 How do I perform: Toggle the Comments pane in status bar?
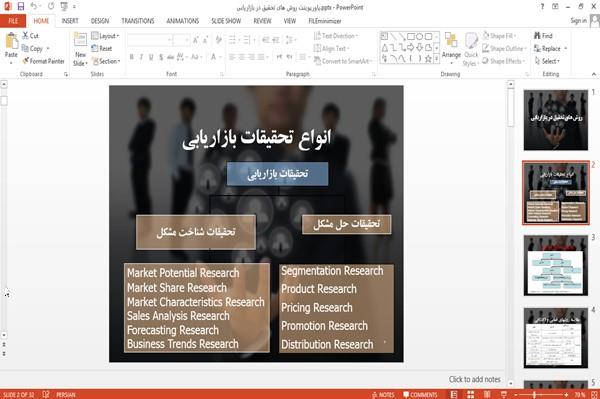point(420,394)
